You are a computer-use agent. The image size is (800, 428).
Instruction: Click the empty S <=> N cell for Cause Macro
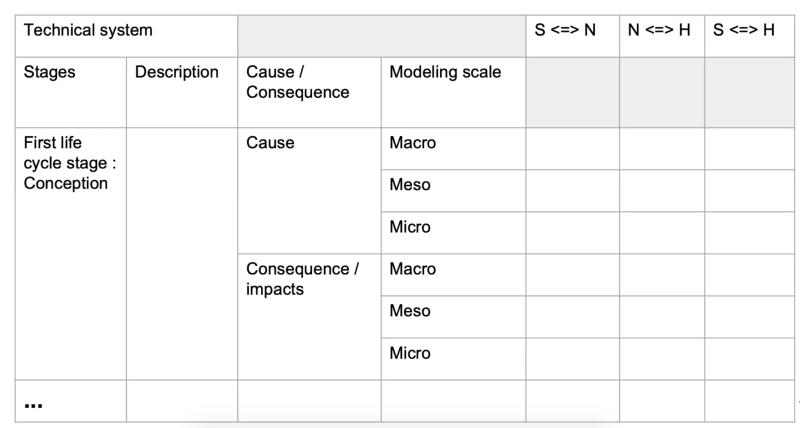point(572,148)
